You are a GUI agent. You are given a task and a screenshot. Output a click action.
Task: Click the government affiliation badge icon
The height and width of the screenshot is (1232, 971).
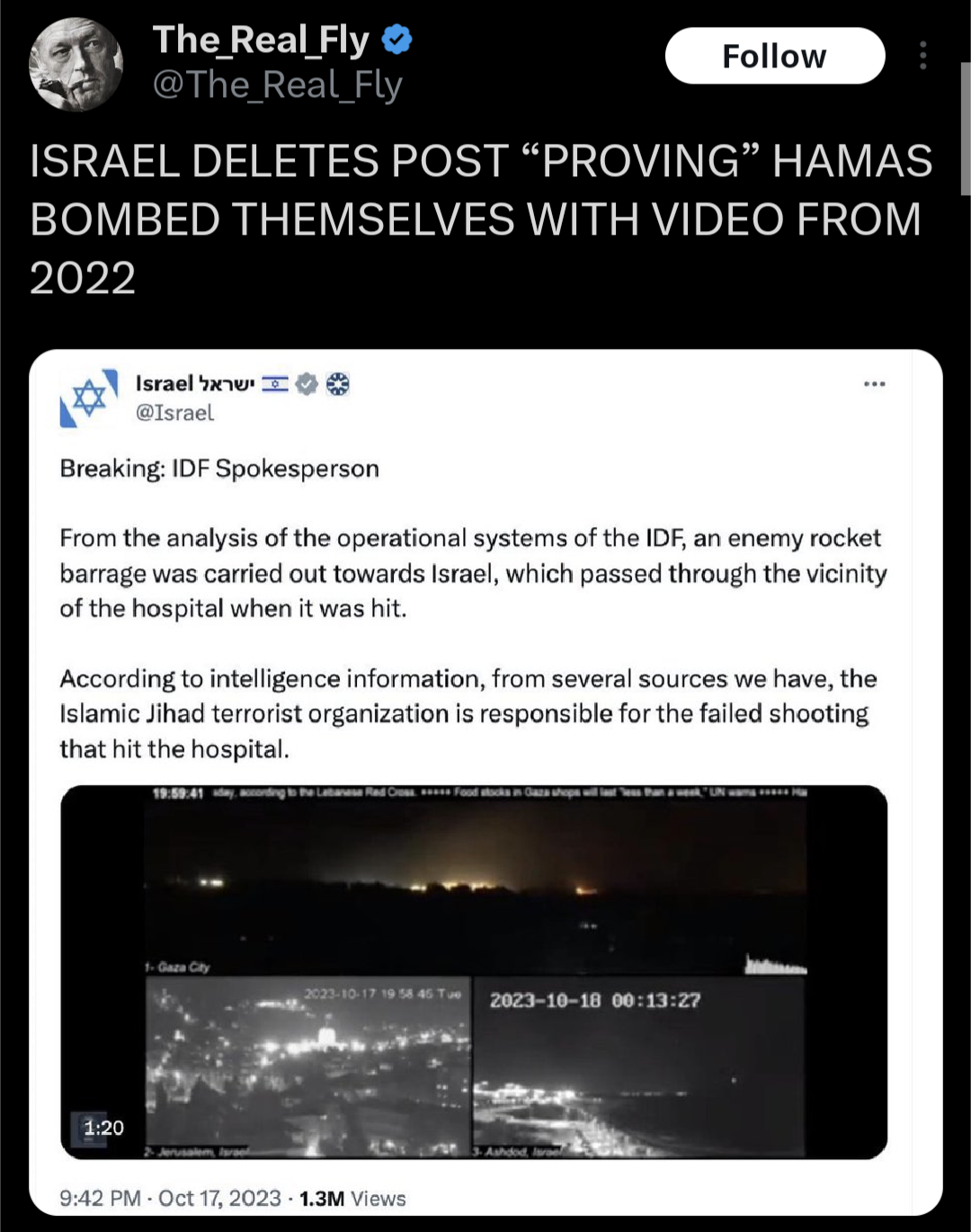point(337,384)
